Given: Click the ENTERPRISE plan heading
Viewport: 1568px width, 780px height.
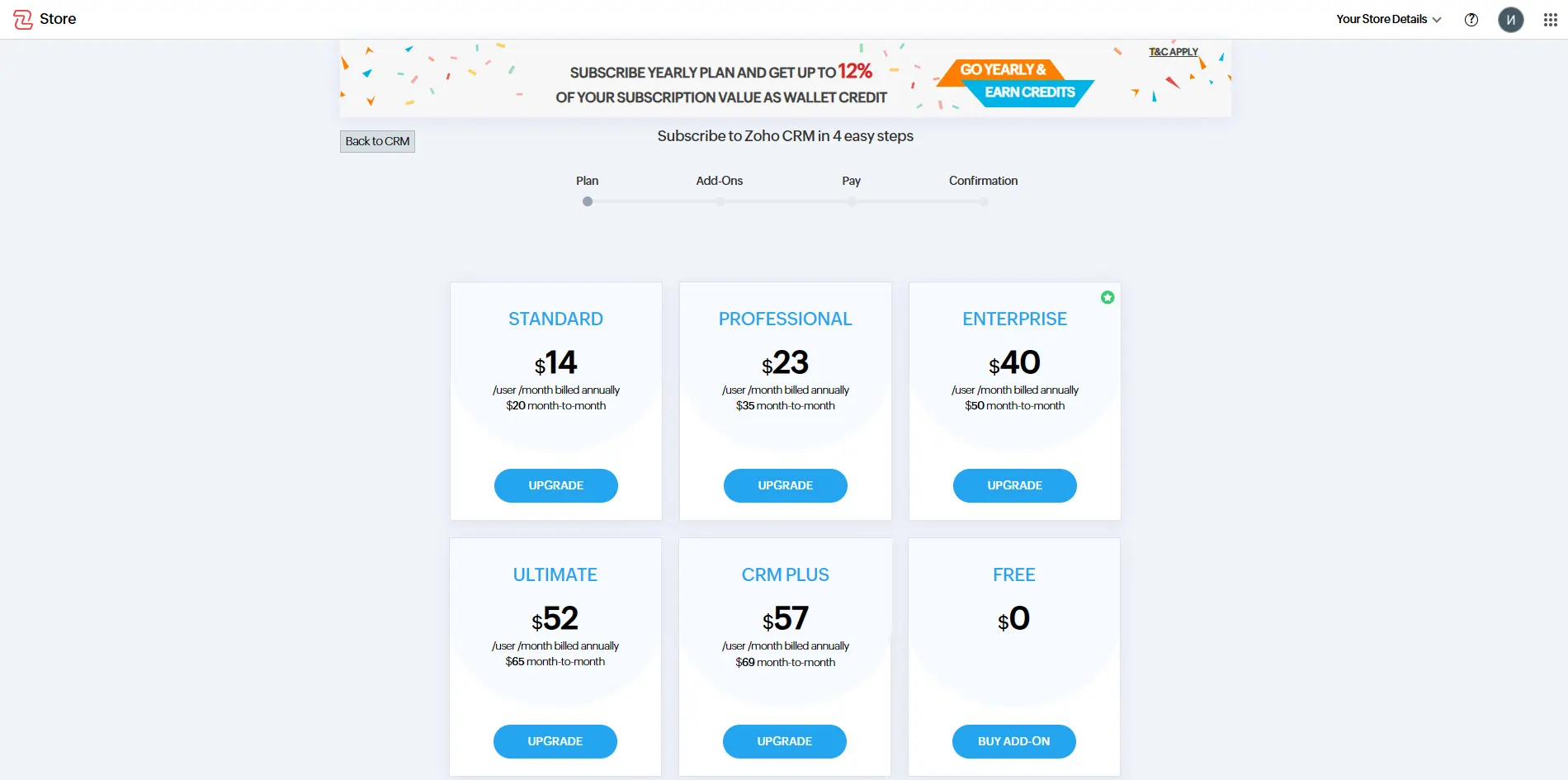Looking at the screenshot, I should pos(1015,319).
